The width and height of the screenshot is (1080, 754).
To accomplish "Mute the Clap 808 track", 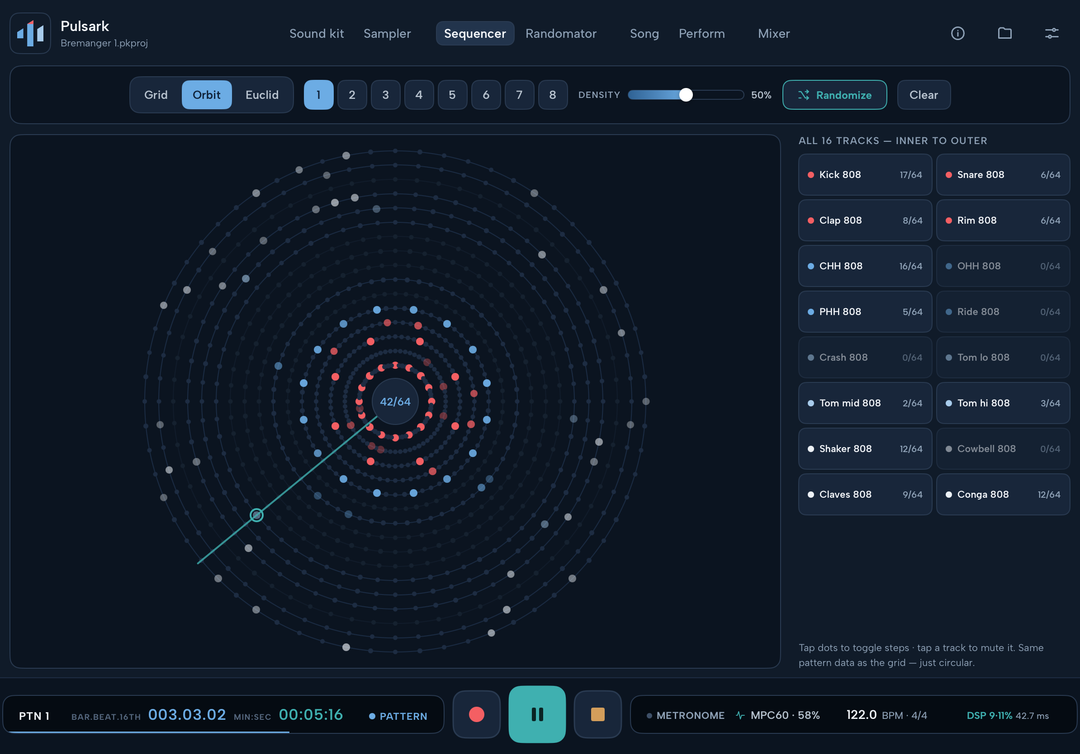I will tap(864, 220).
